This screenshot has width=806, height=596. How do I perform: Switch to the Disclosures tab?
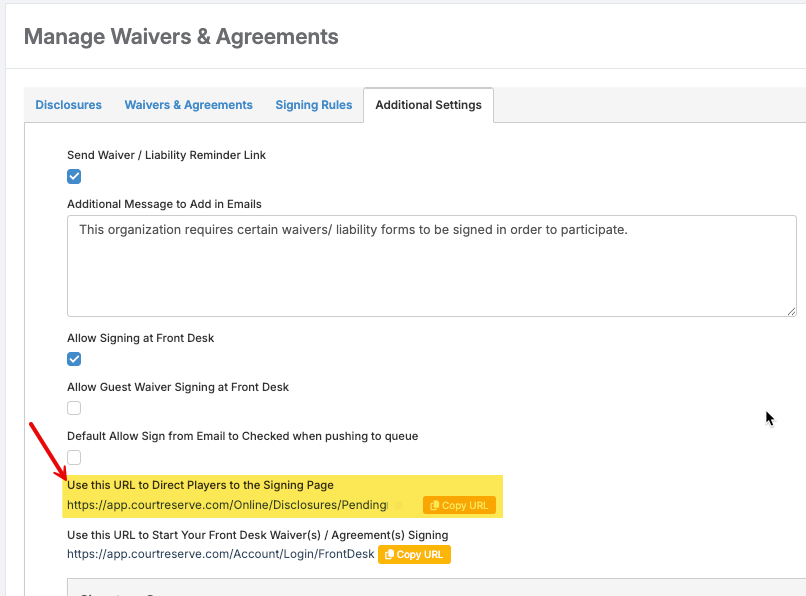pos(68,105)
